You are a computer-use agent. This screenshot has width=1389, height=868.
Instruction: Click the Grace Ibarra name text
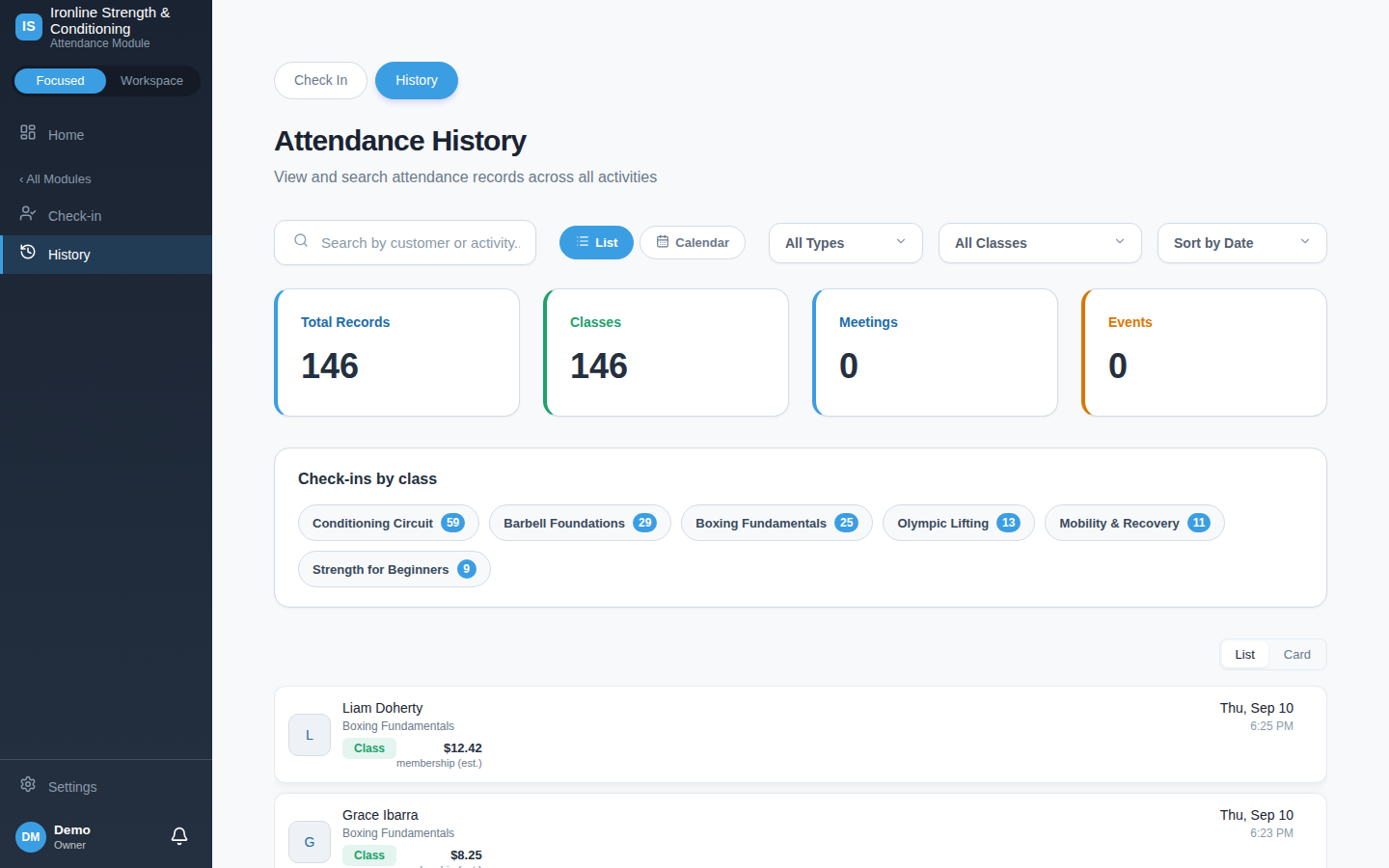[x=380, y=815]
